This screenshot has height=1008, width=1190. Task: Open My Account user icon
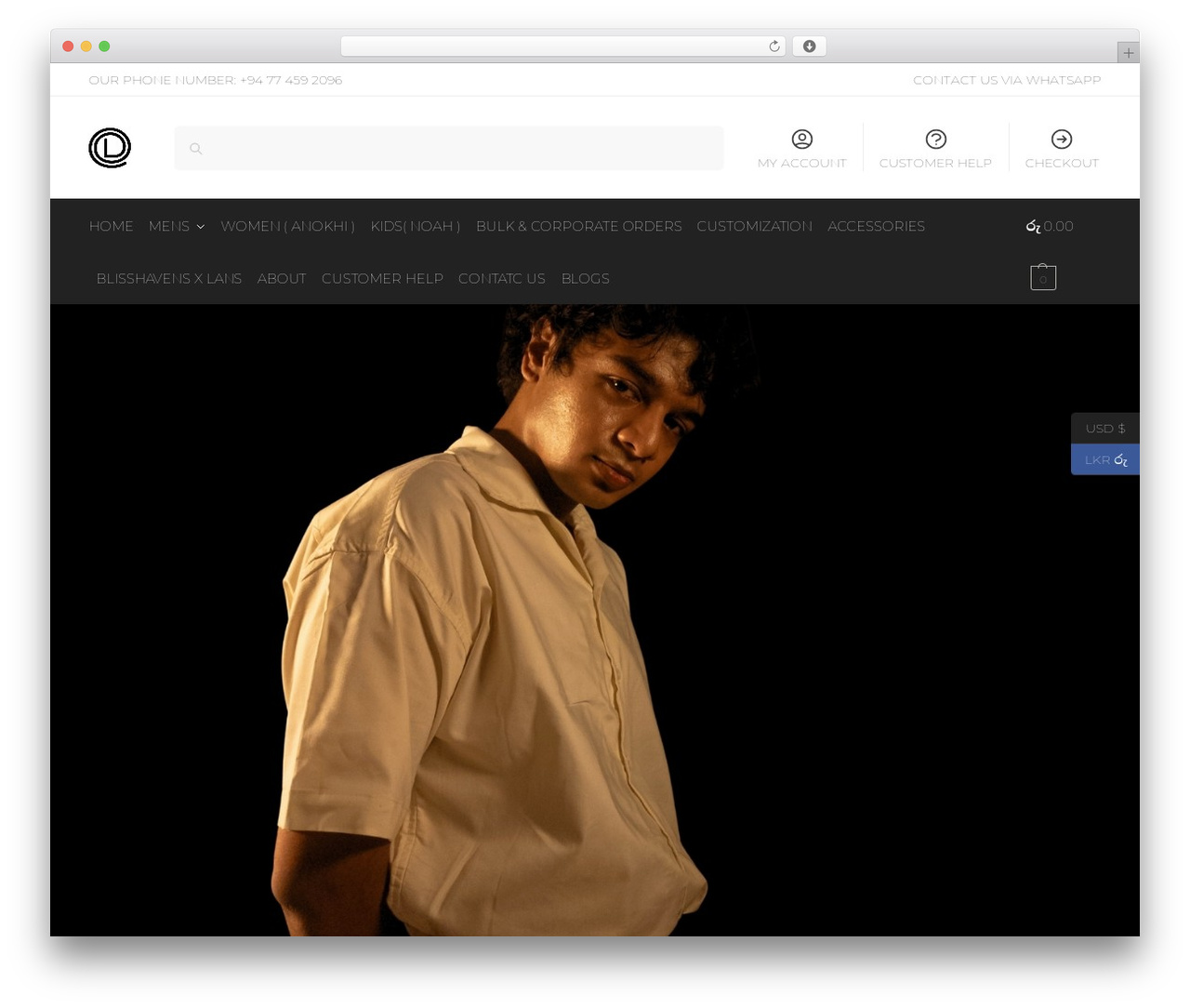[802, 139]
